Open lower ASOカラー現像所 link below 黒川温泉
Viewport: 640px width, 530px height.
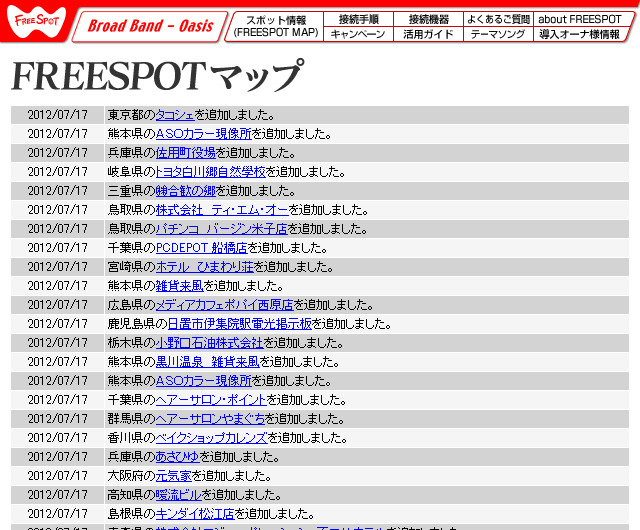pyautogui.click(x=203, y=381)
